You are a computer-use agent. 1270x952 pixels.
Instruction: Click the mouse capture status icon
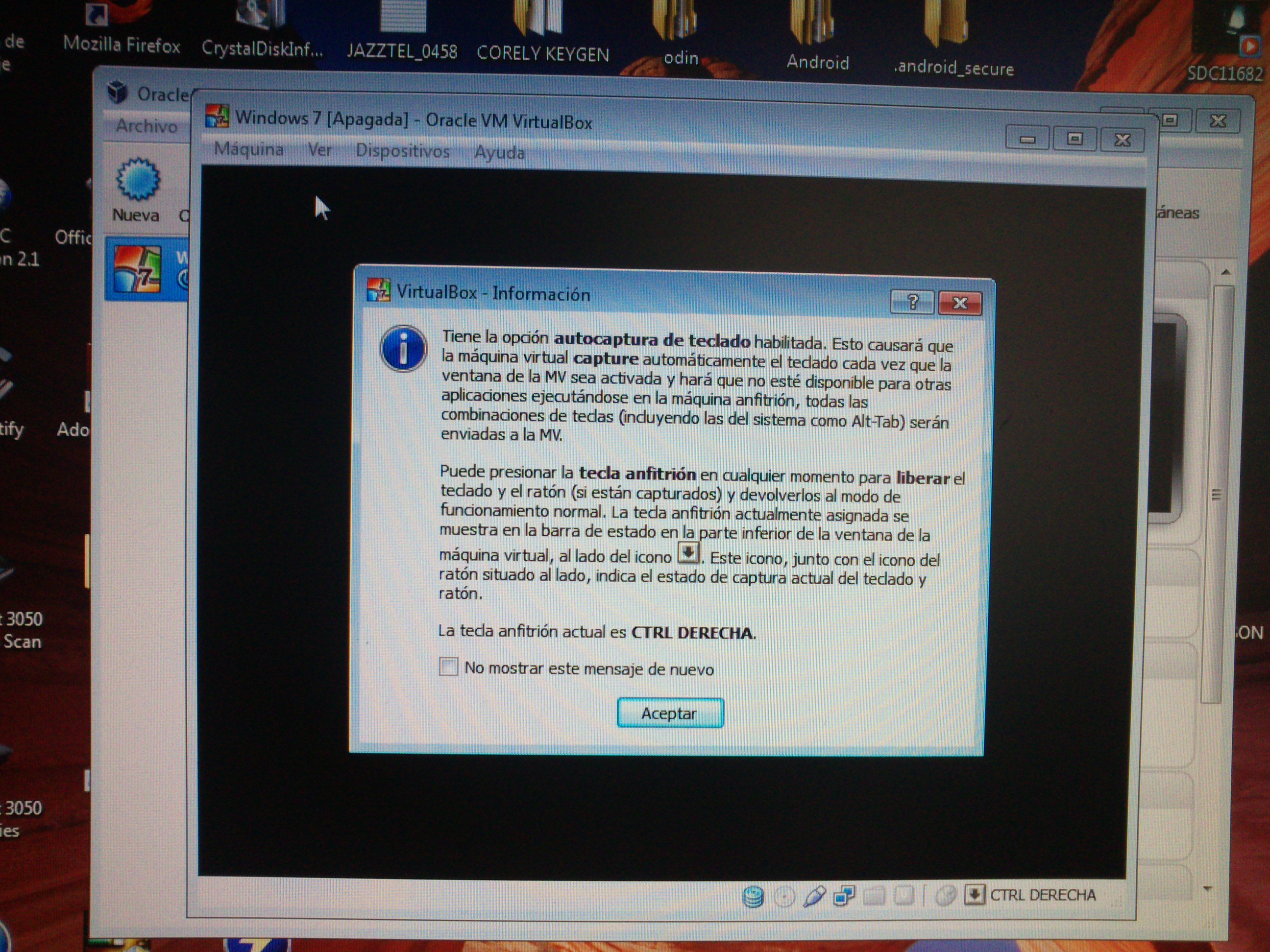click(x=945, y=895)
